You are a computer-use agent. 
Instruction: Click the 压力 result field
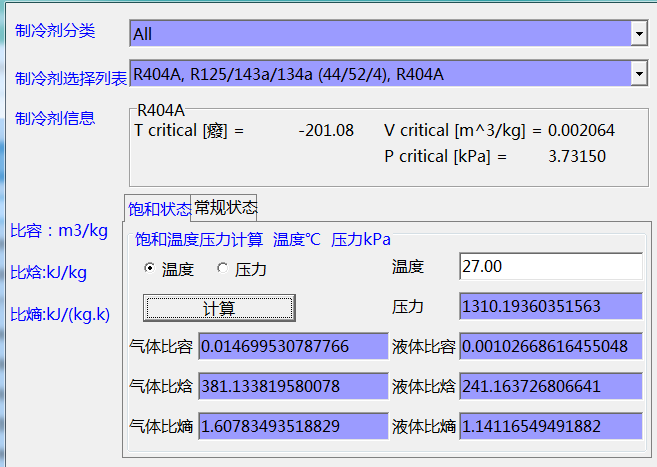click(550, 307)
